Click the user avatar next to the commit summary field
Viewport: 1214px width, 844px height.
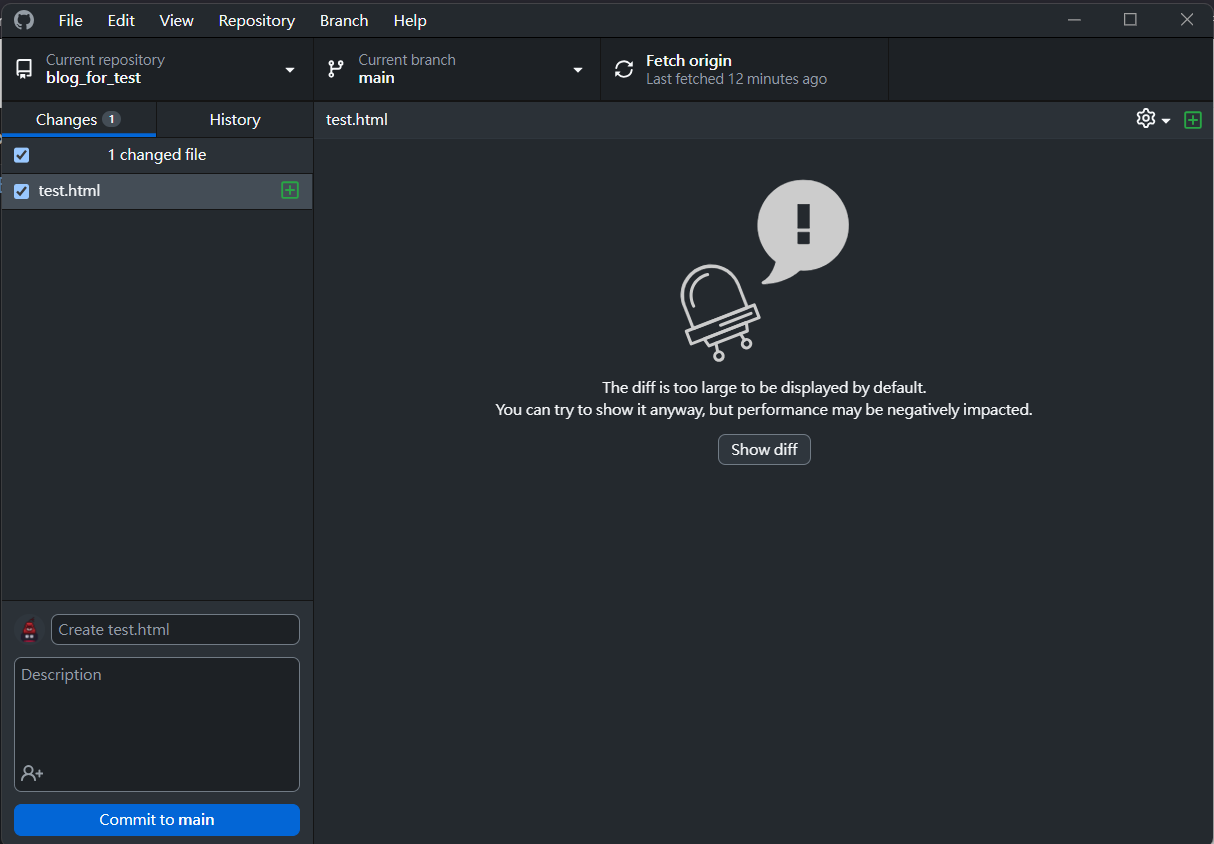30,630
